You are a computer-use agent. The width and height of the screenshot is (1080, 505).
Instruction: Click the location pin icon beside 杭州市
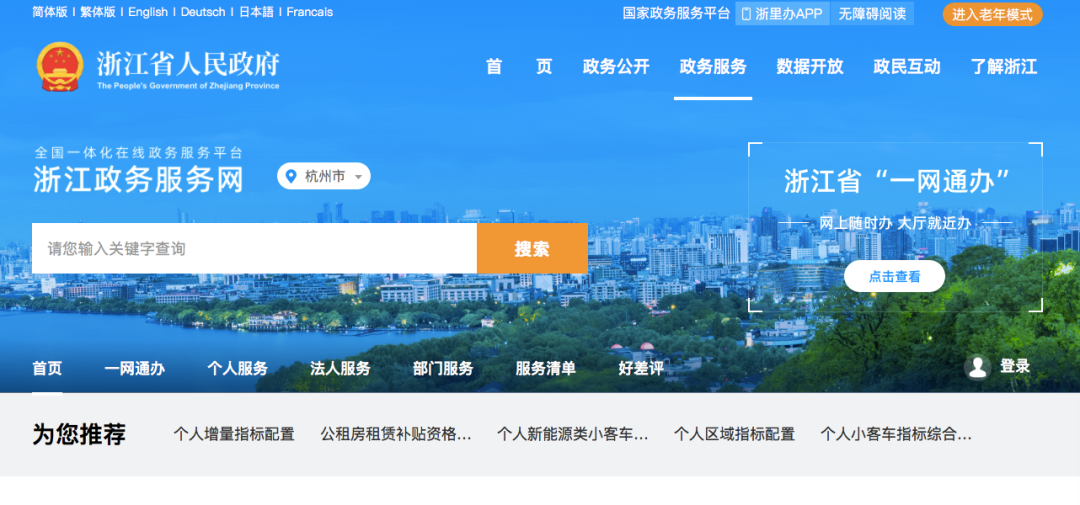(291, 176)
